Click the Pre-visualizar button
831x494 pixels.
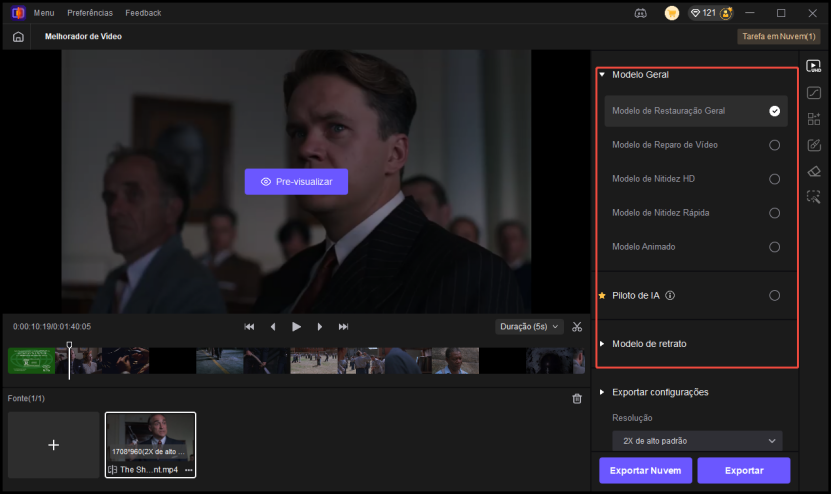click(x=296, y=182)
